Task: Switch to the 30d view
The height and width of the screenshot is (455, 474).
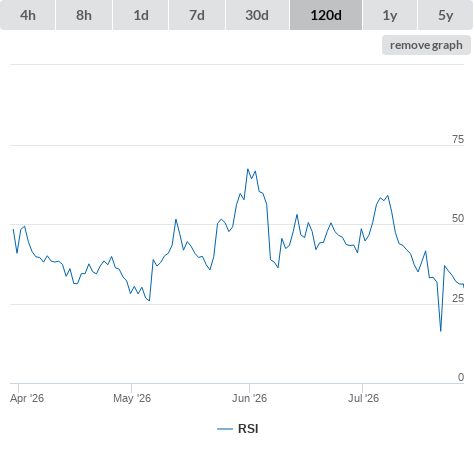Action: pyautogui.click(x=257, y=15)
